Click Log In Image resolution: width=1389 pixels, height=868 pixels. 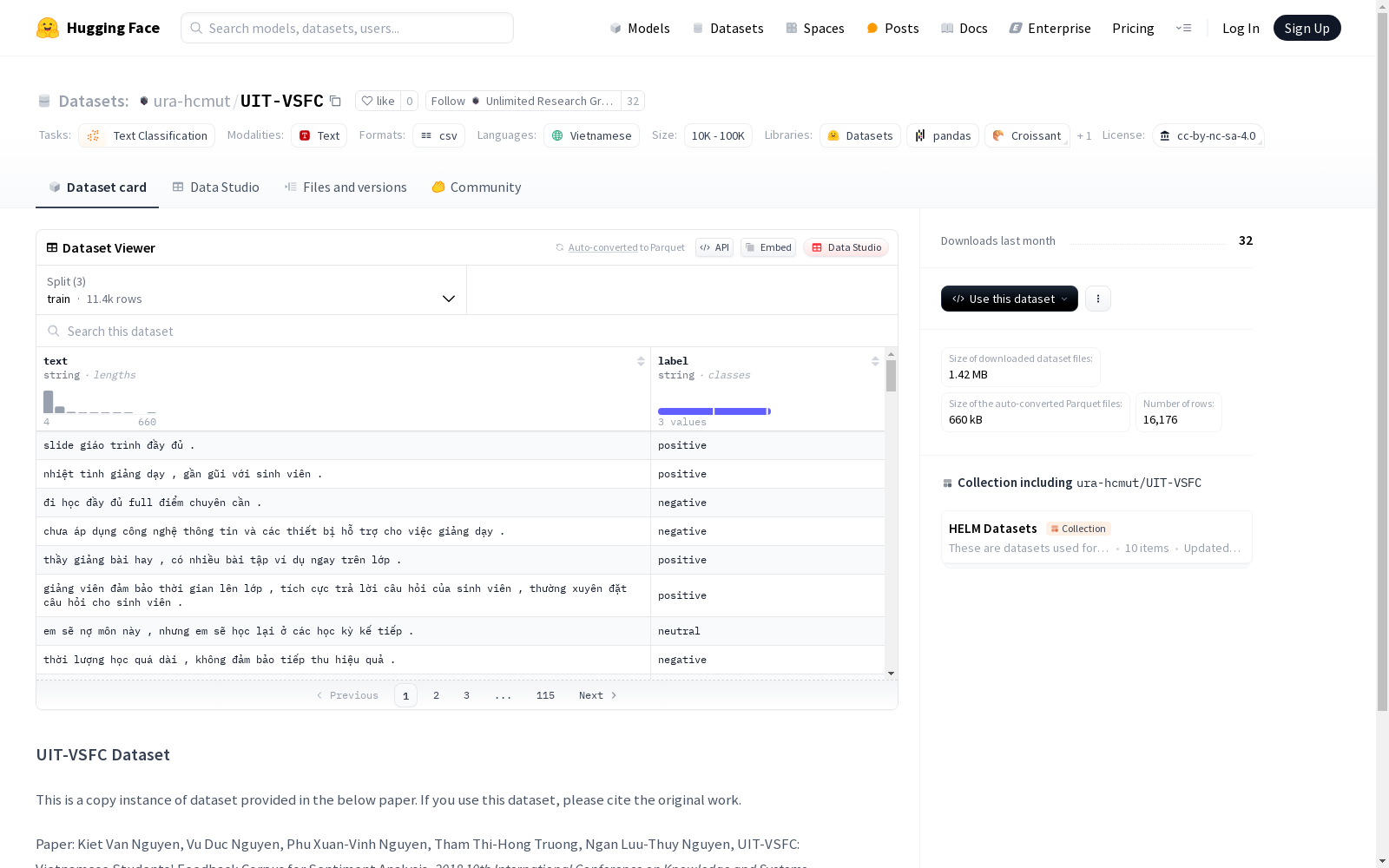click(1241, 28)
